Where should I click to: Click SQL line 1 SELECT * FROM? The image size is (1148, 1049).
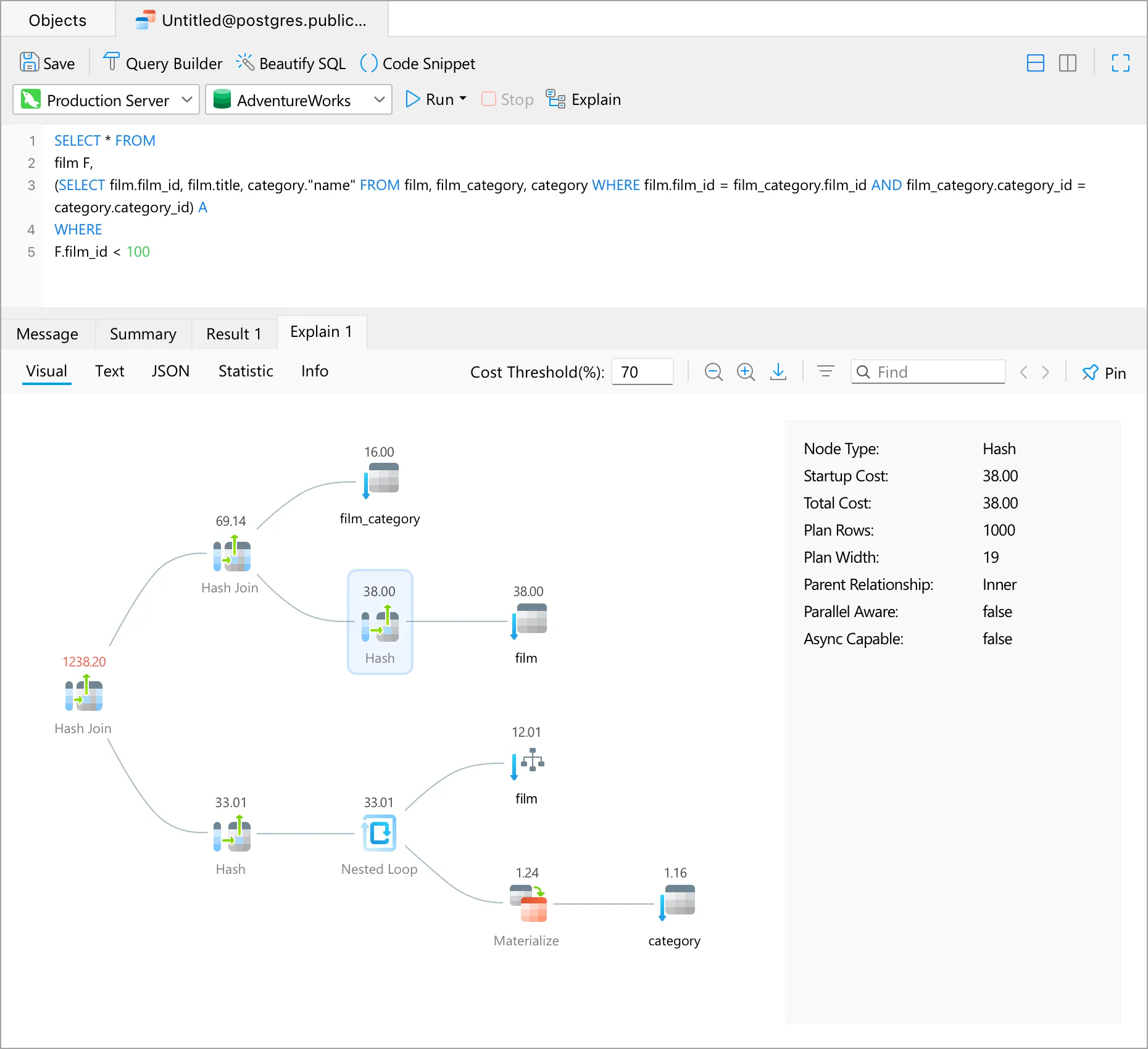point(105,141)
